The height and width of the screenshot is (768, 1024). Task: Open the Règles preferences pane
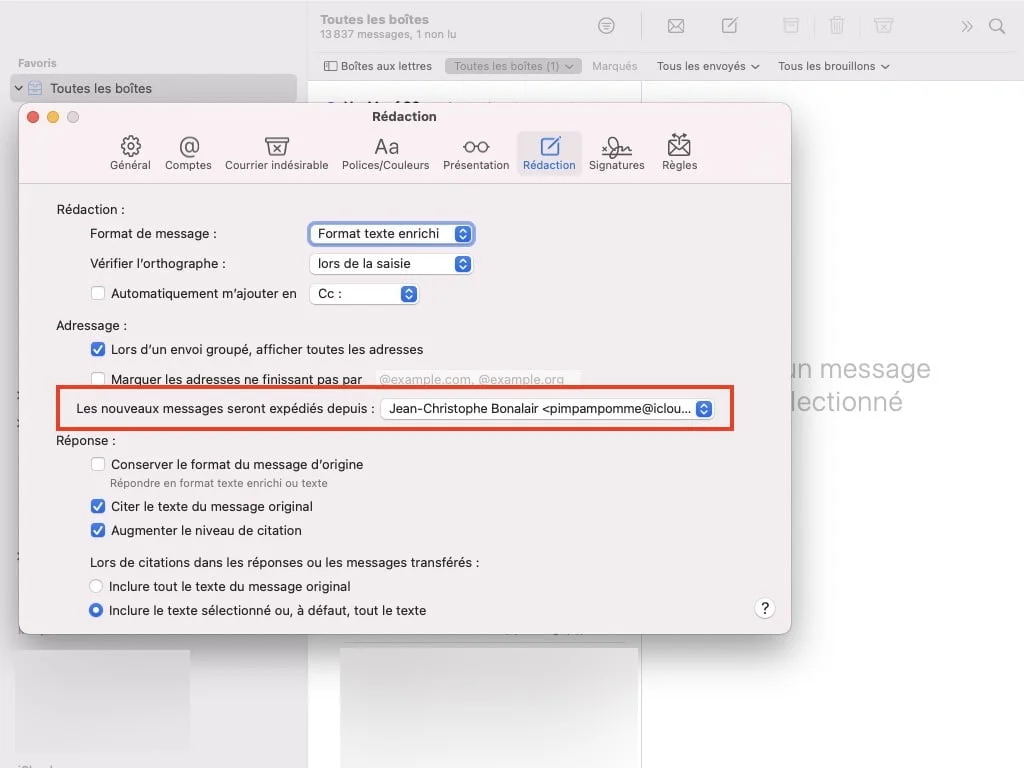pos(679,152)
